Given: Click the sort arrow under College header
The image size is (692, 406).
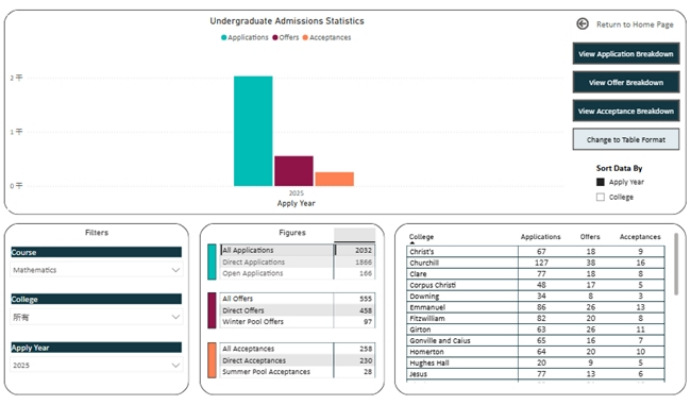Looking at the screenshot, I should 413,243.
